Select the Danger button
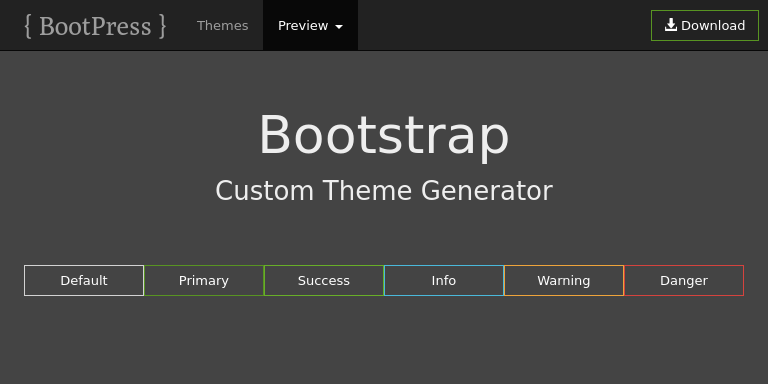Image resolution: width=768 pixels, height=384 pixels. (x=684, y=281)
